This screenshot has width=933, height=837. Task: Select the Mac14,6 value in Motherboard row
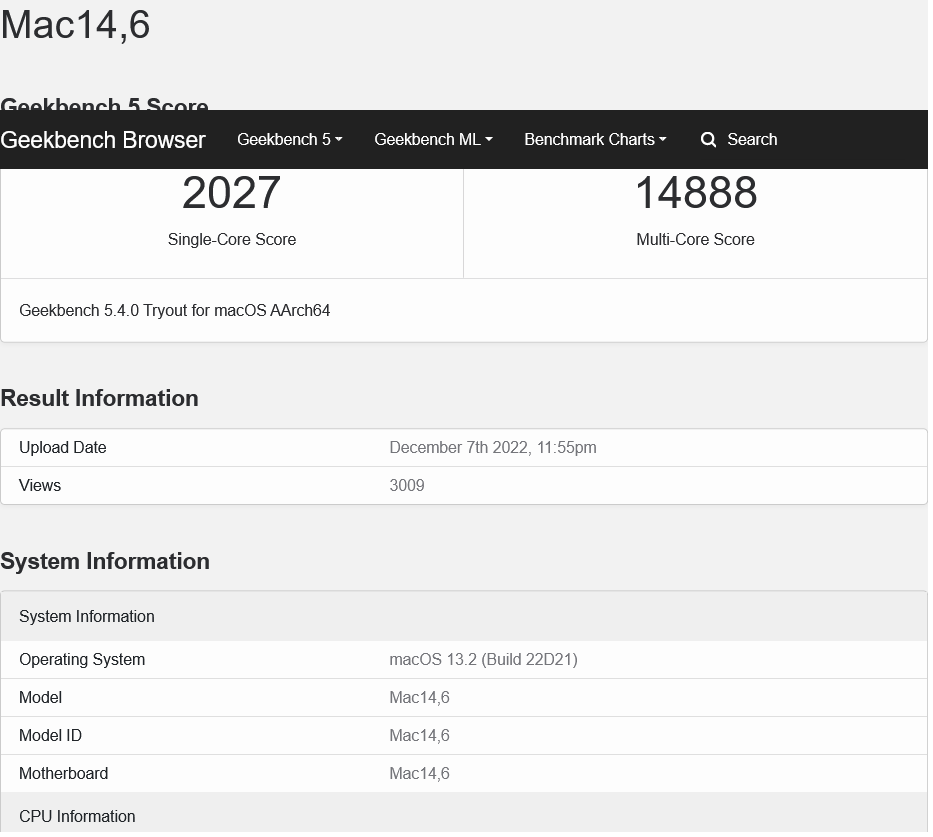[419, 775]
